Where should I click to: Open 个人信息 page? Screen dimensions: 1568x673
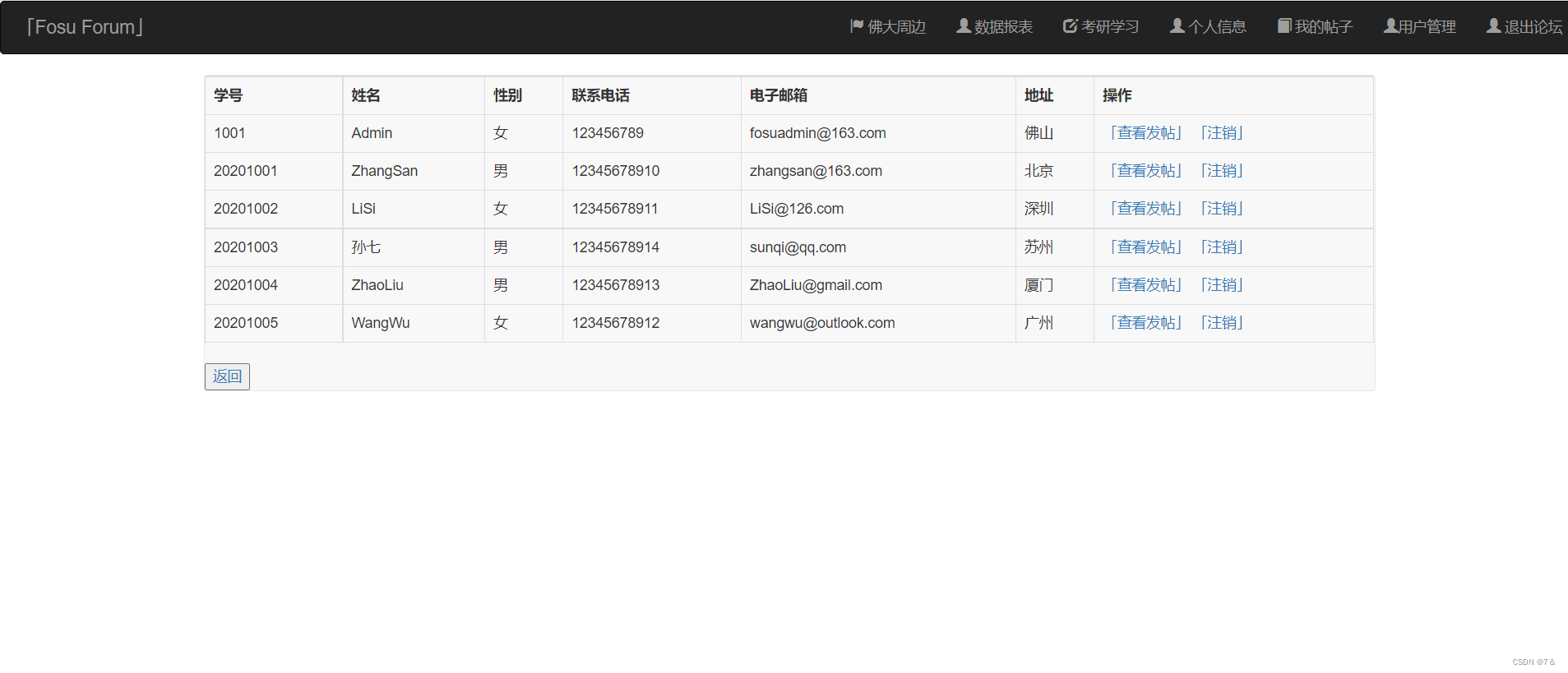1209,27
